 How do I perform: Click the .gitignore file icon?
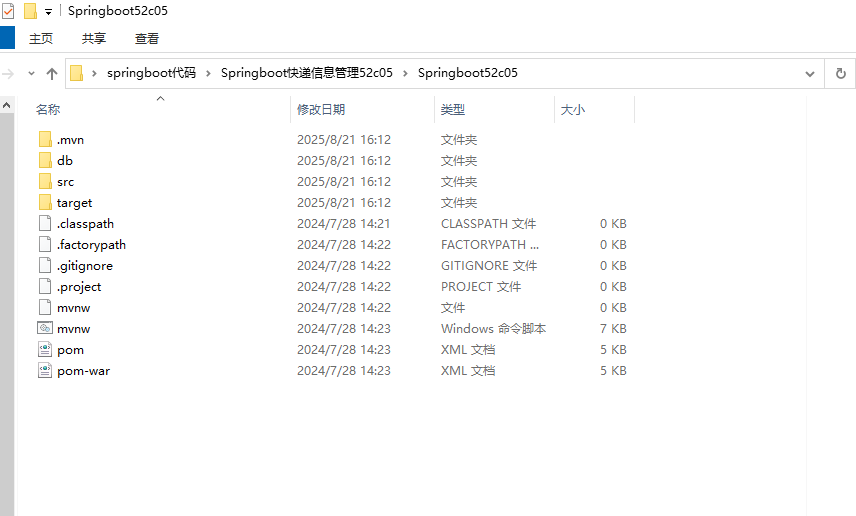[x=45, y=265]
